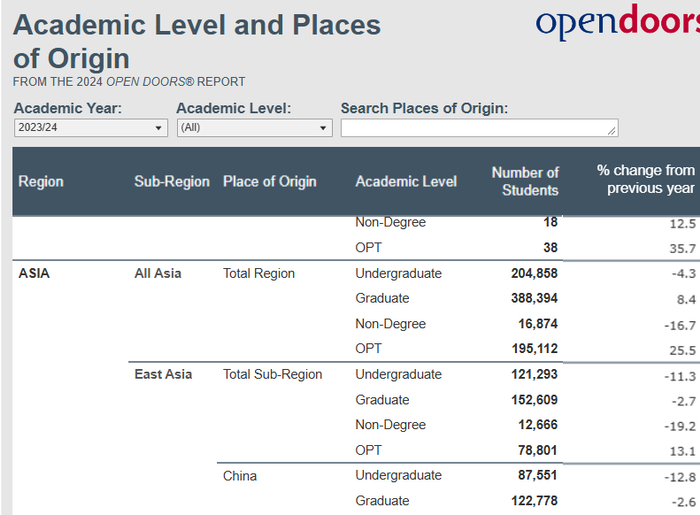The image size is (700, 515).
Task: Open the Academic Level dropdown
Action: [253, 128]
